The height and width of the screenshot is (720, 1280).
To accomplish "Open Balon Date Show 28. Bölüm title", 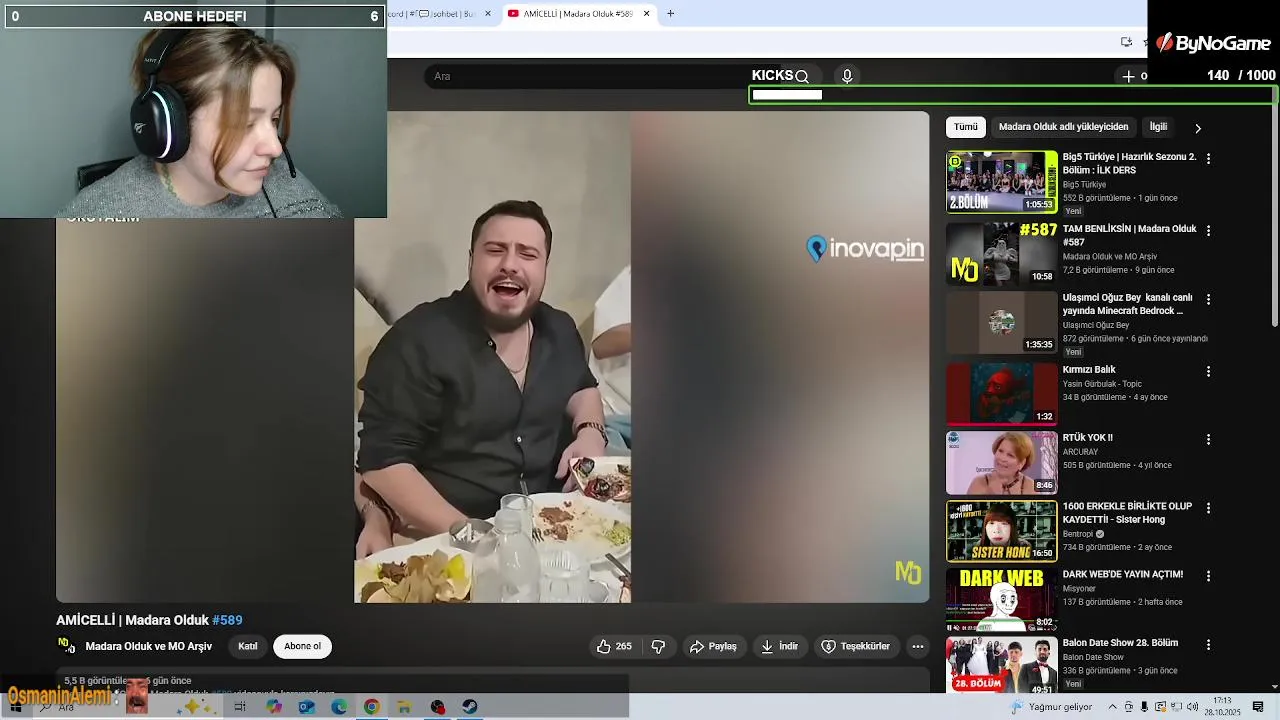I will point(1120,643).
